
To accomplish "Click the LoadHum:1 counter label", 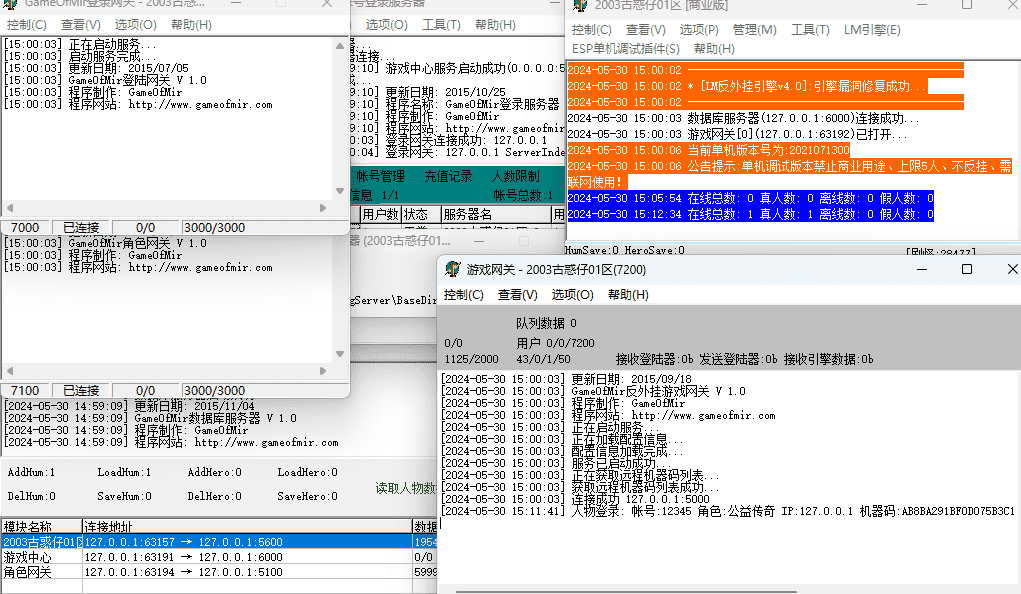I will pos(124,472).
